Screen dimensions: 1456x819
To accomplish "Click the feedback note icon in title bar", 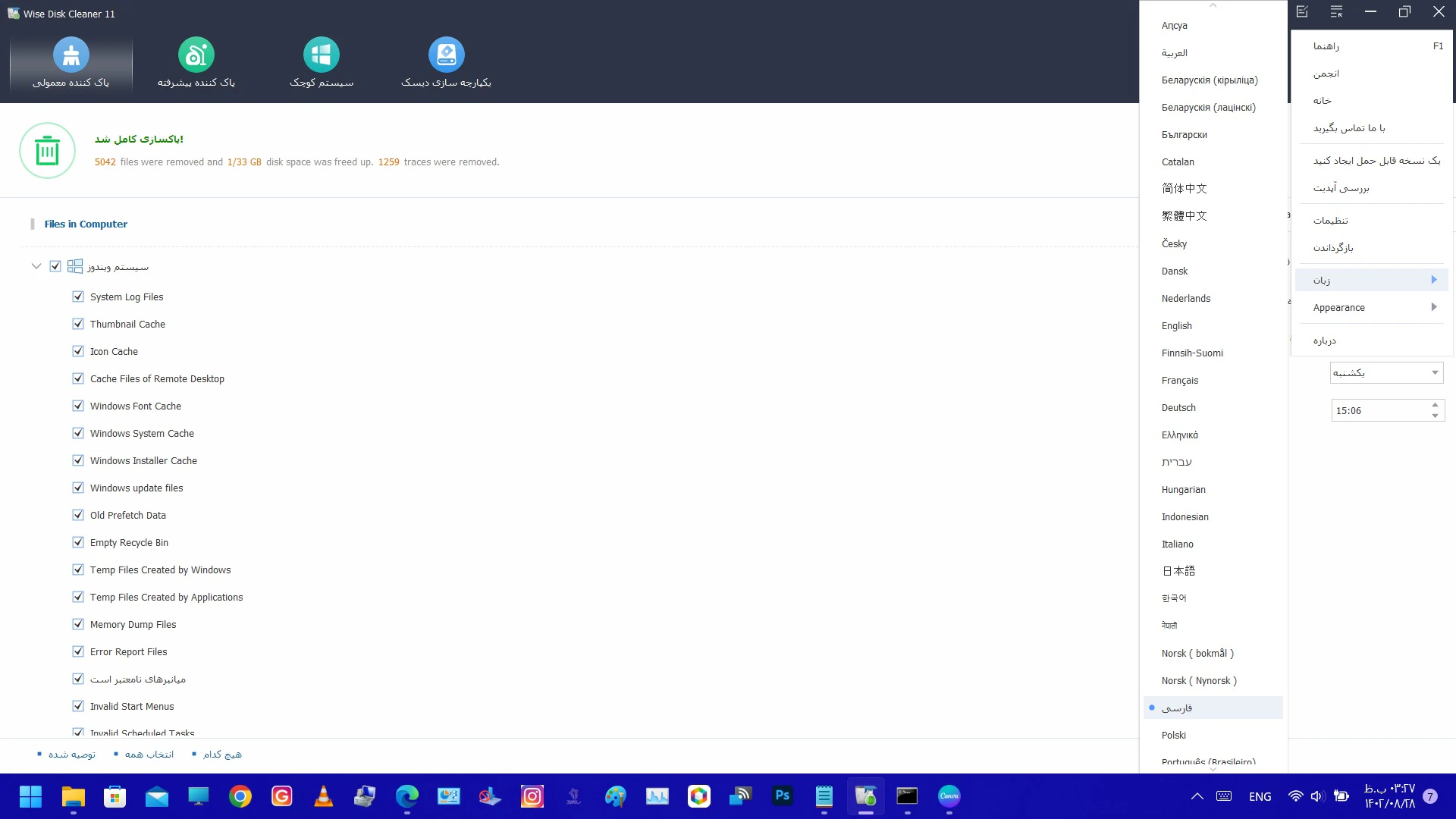I will (1302, 11).
